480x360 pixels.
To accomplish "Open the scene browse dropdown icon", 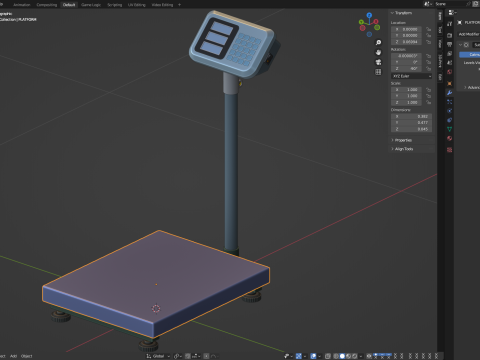I will coord(427,4).
